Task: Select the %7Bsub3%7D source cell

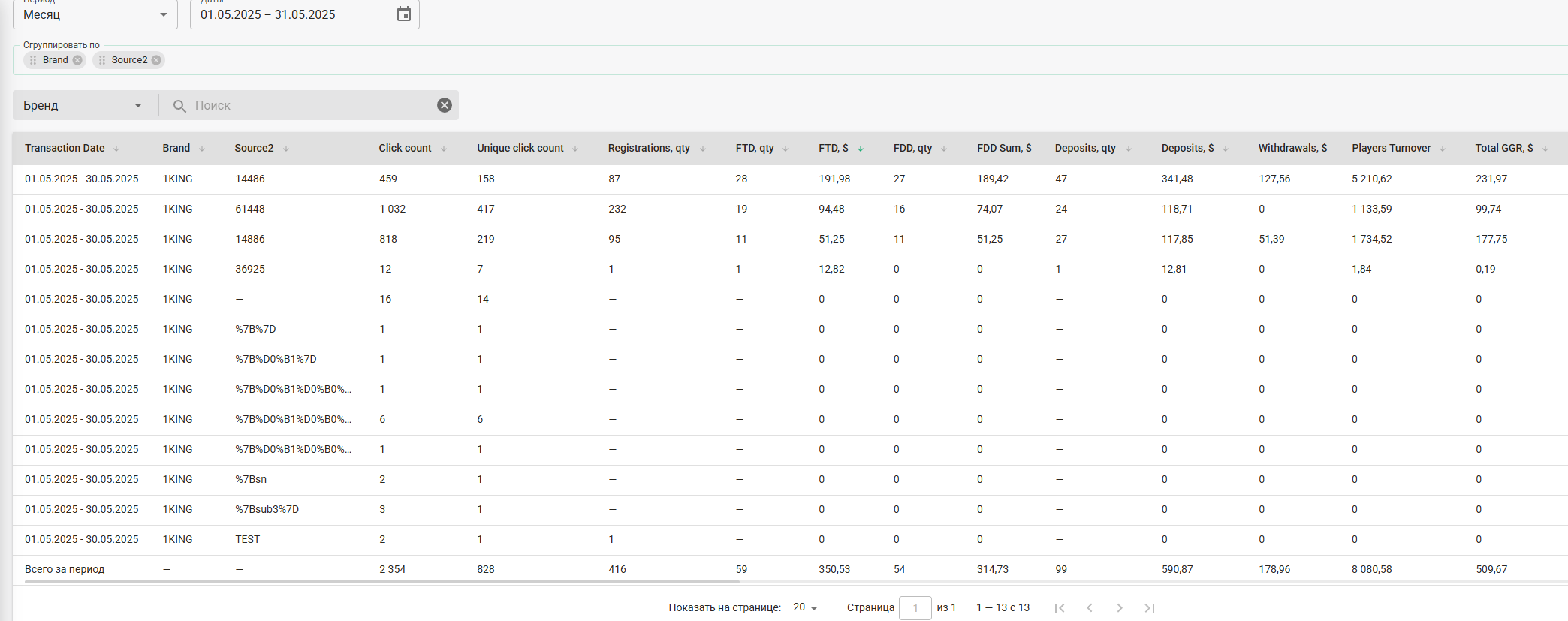Action: coord(267,509)
